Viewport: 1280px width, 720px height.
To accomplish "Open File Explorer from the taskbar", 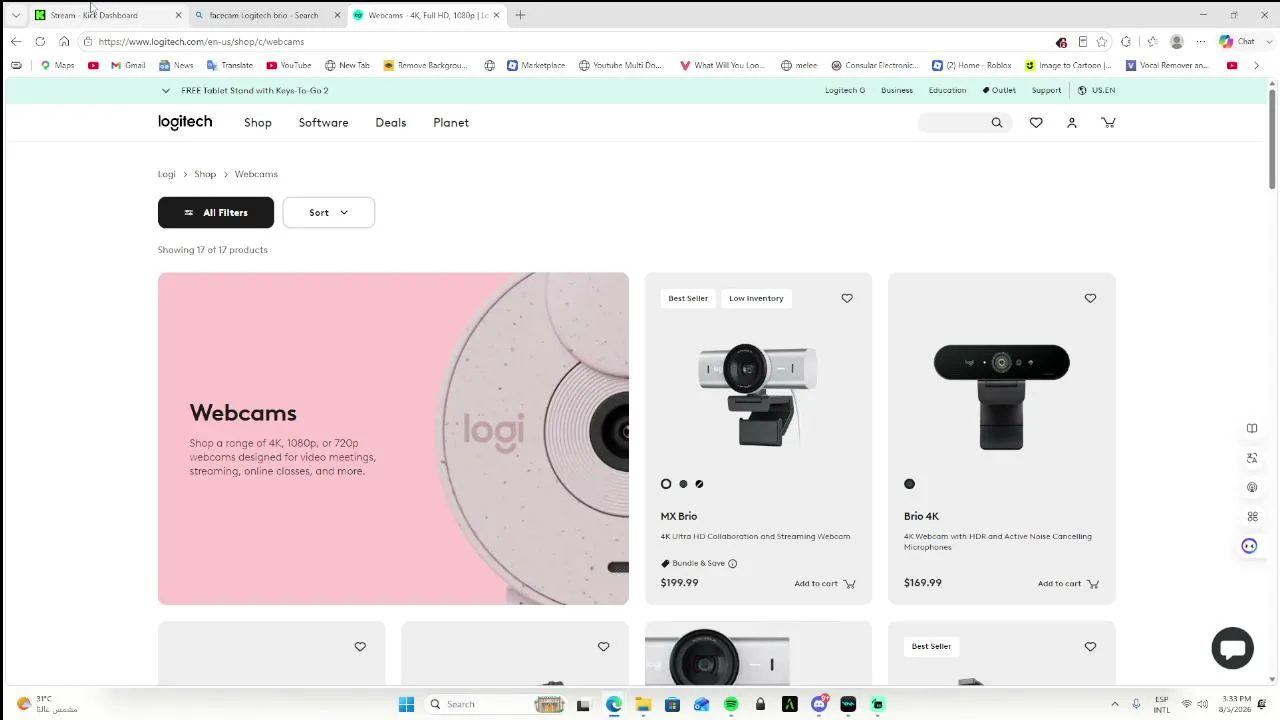I will coord(643,704).
